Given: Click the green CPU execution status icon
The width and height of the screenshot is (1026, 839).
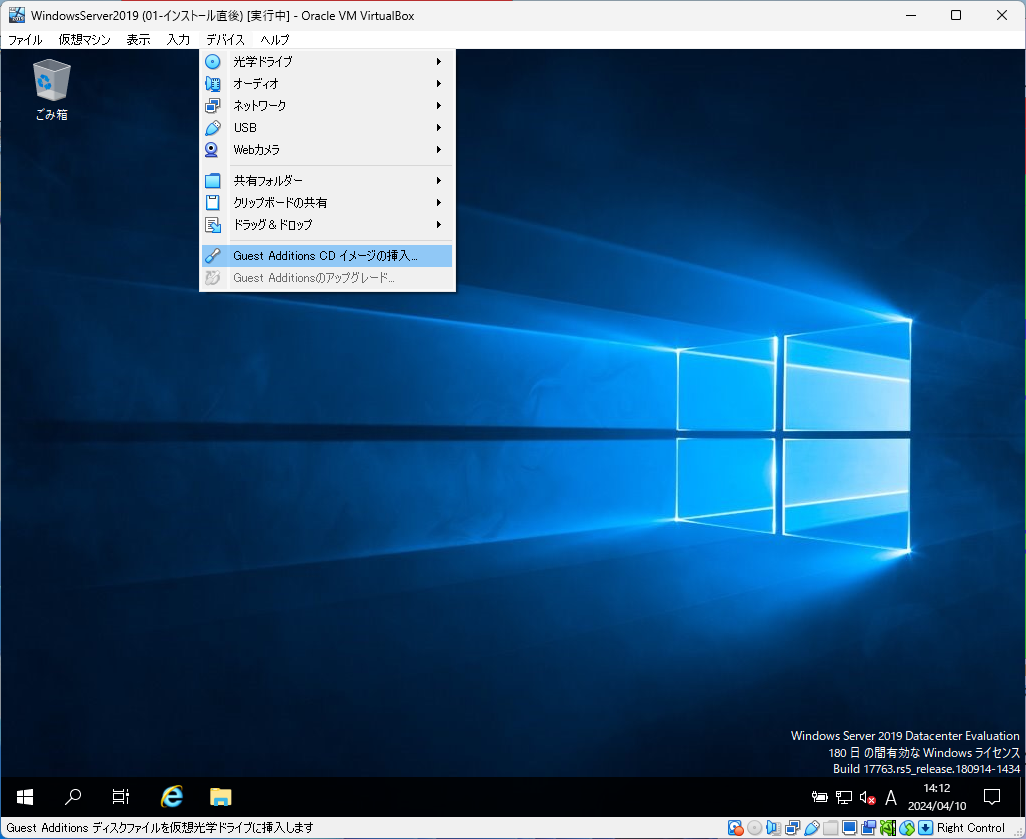Looking at the screenshot, I should point(887,828).
